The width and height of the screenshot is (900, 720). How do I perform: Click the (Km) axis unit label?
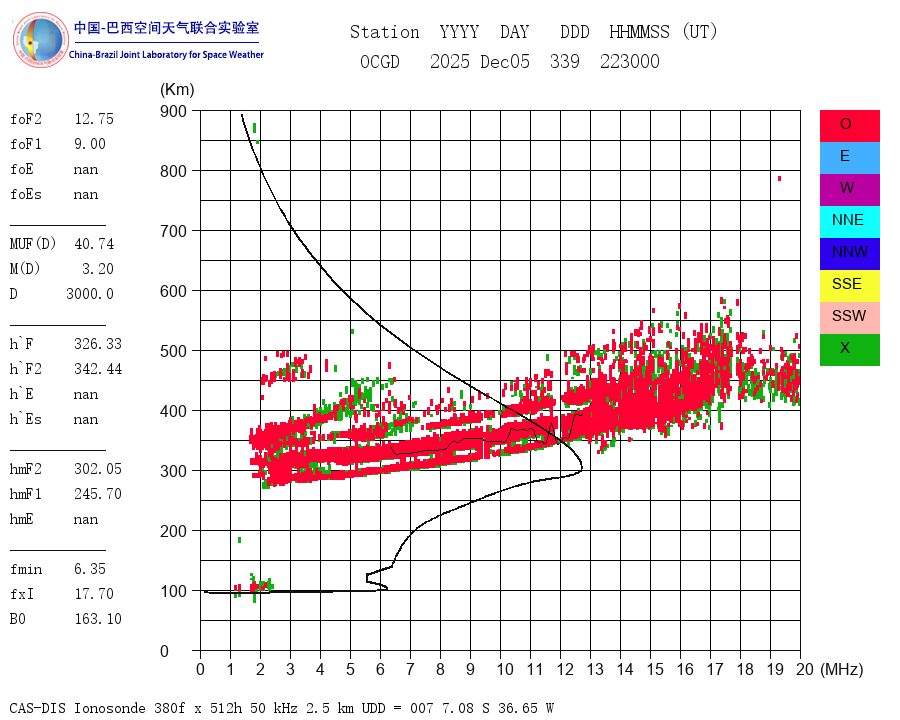(177, 90)
